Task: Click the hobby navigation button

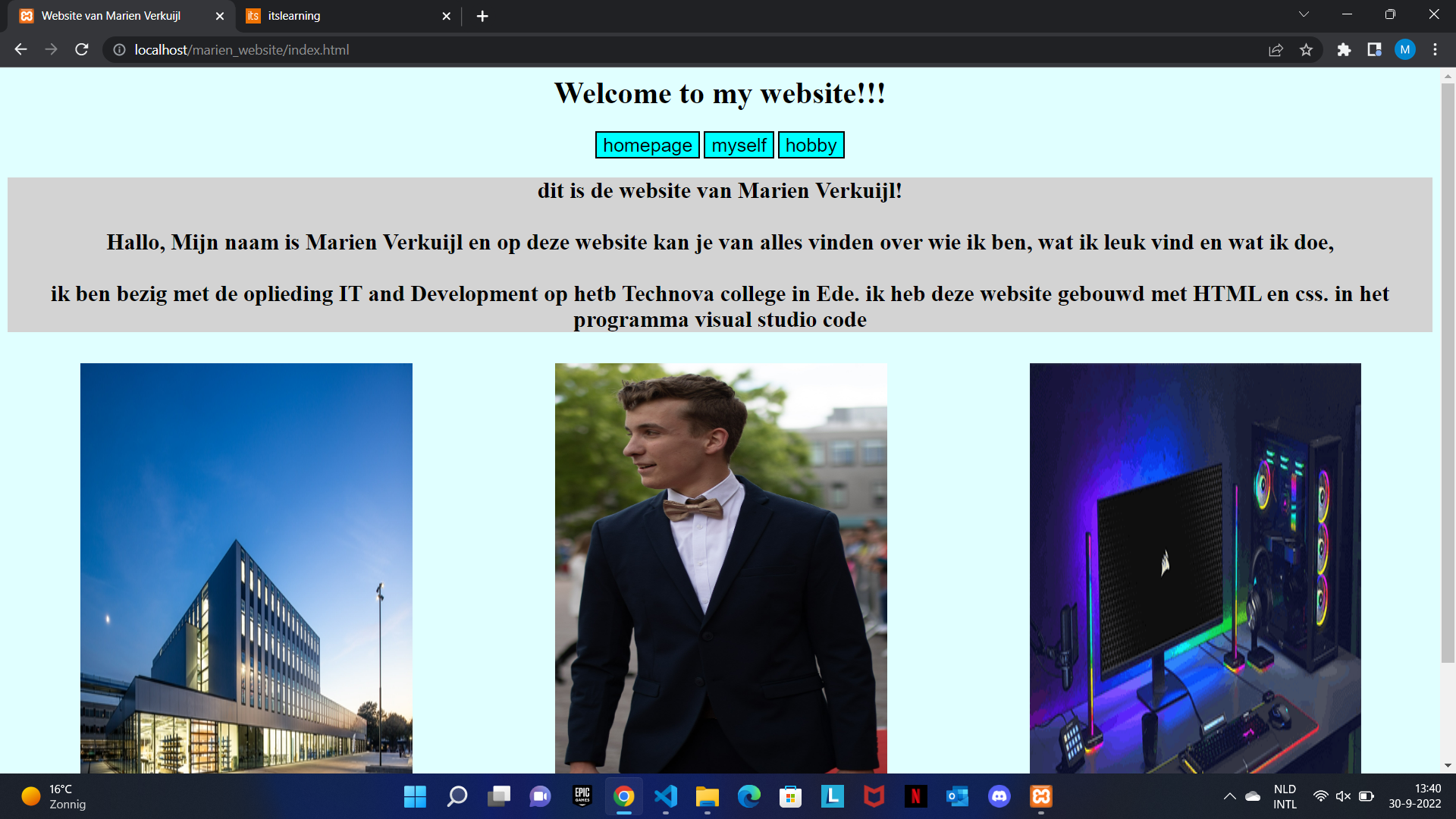Action: (x=811, y=145)
